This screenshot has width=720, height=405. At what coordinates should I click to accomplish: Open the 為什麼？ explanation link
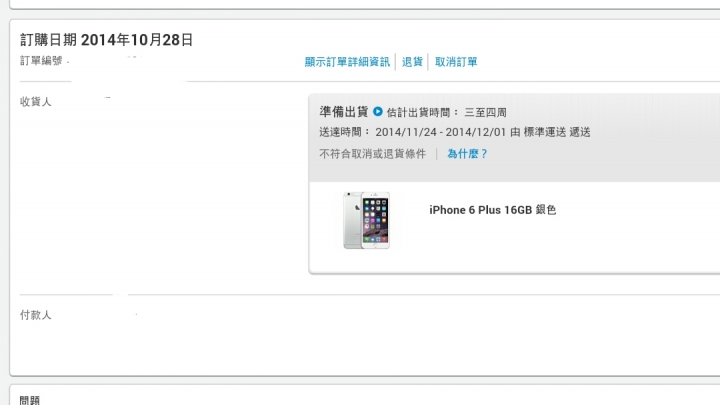coord(467,154)
